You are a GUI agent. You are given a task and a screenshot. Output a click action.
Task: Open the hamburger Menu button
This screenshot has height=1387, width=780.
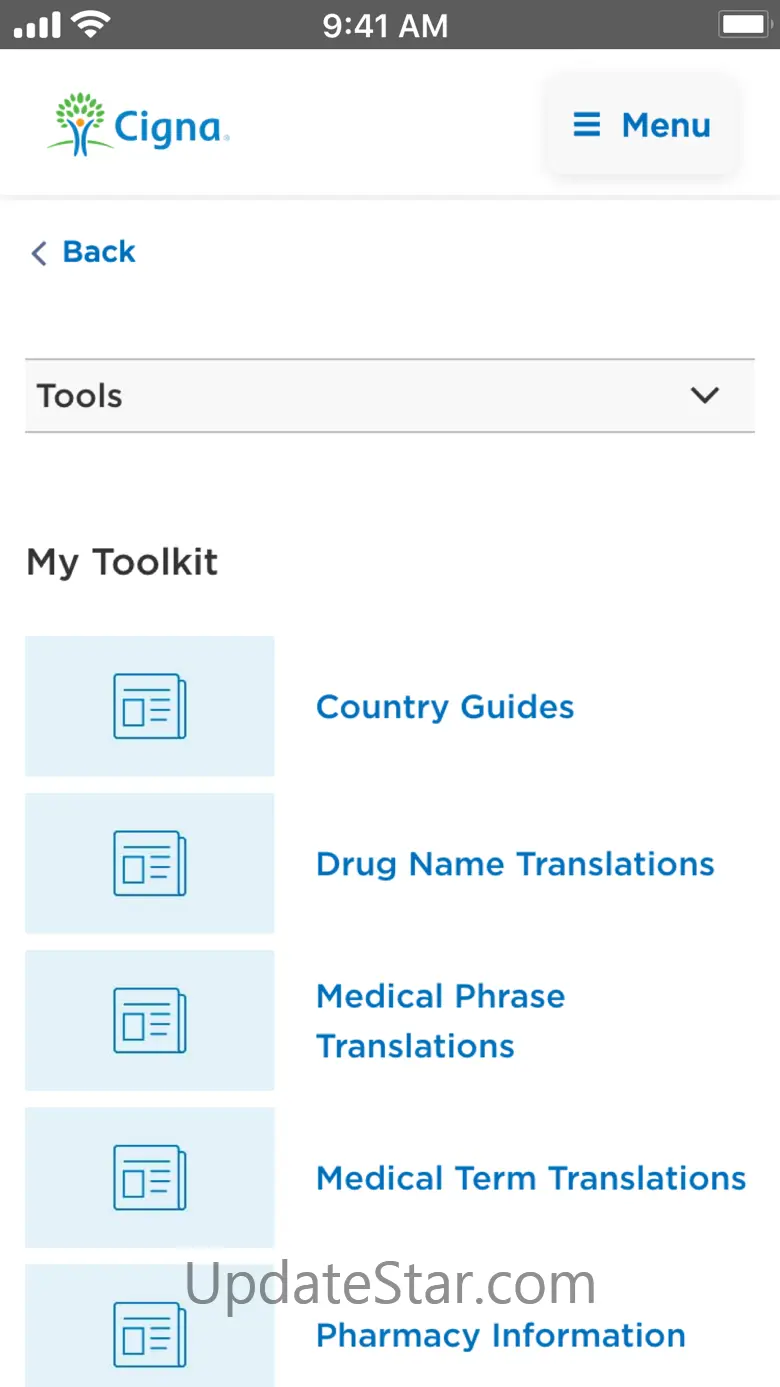(641, 126)
